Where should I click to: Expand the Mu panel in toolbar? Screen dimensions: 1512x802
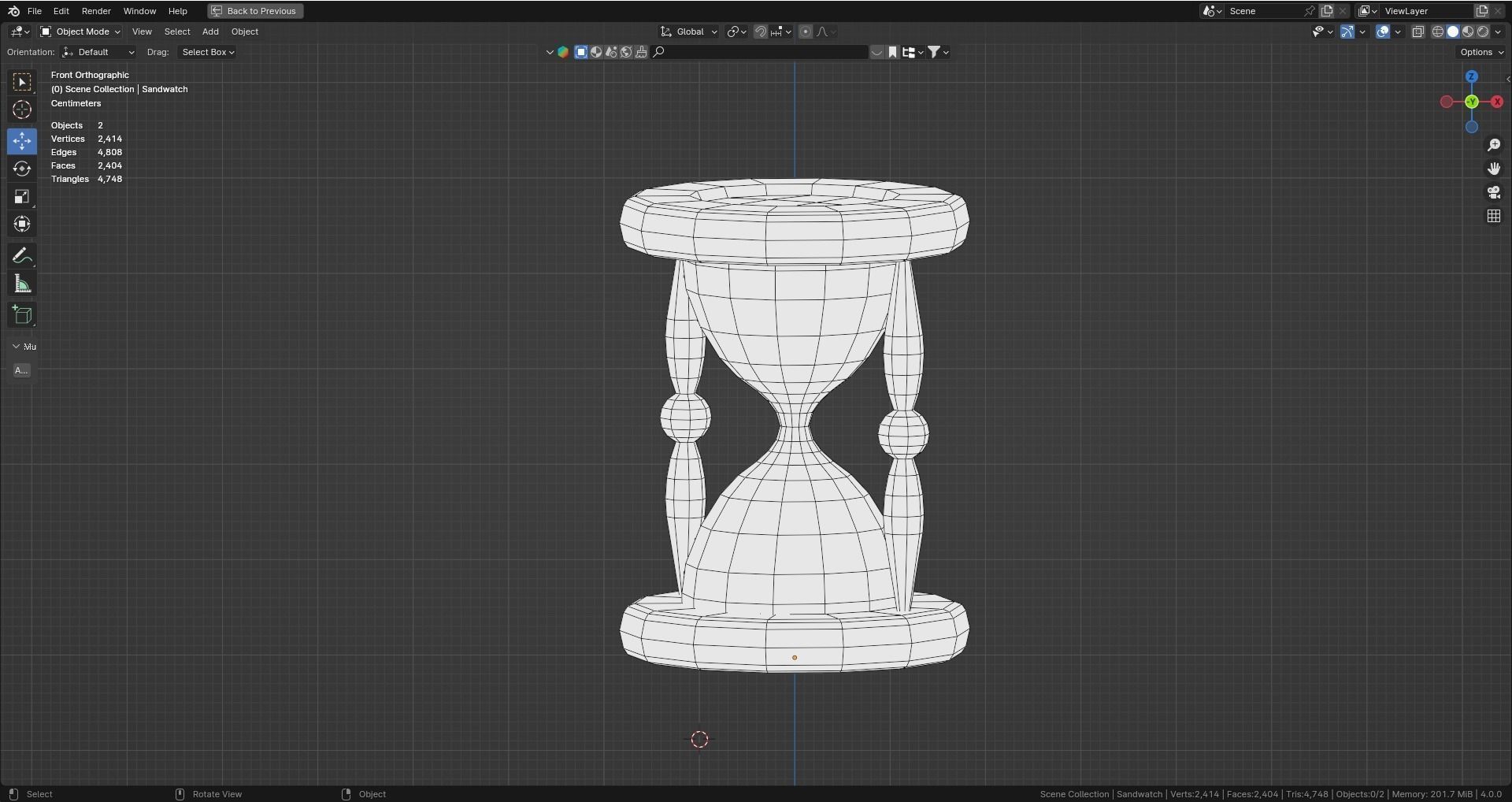(x=24, y=347)
